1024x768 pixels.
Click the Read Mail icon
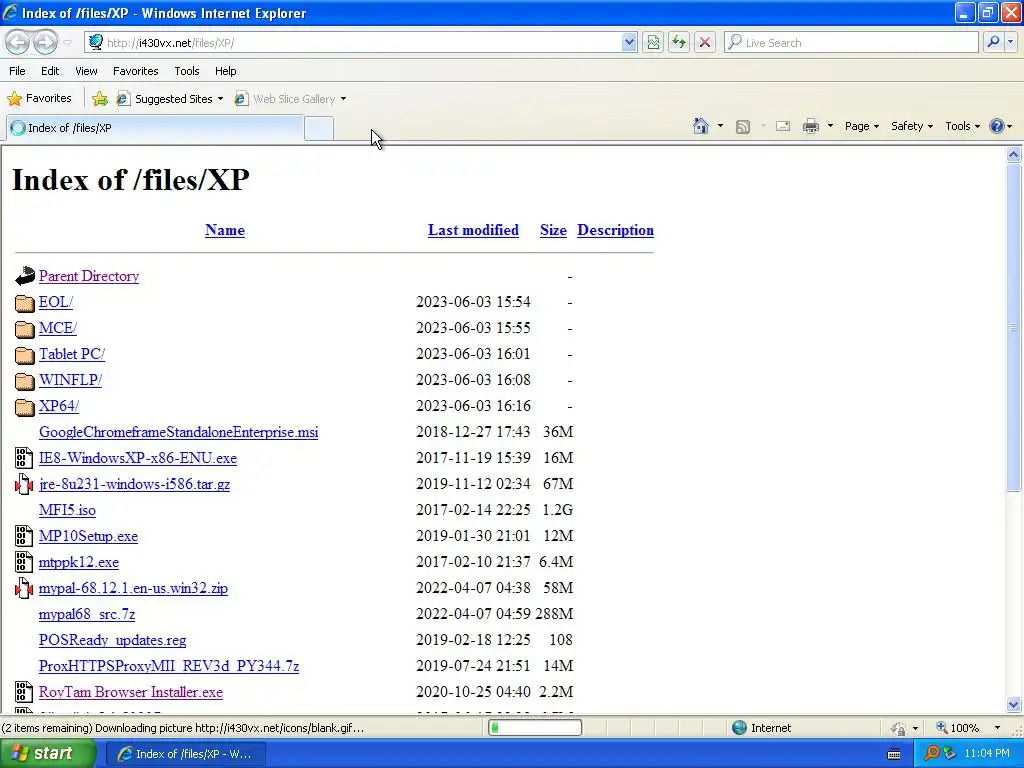pos(783,126)
